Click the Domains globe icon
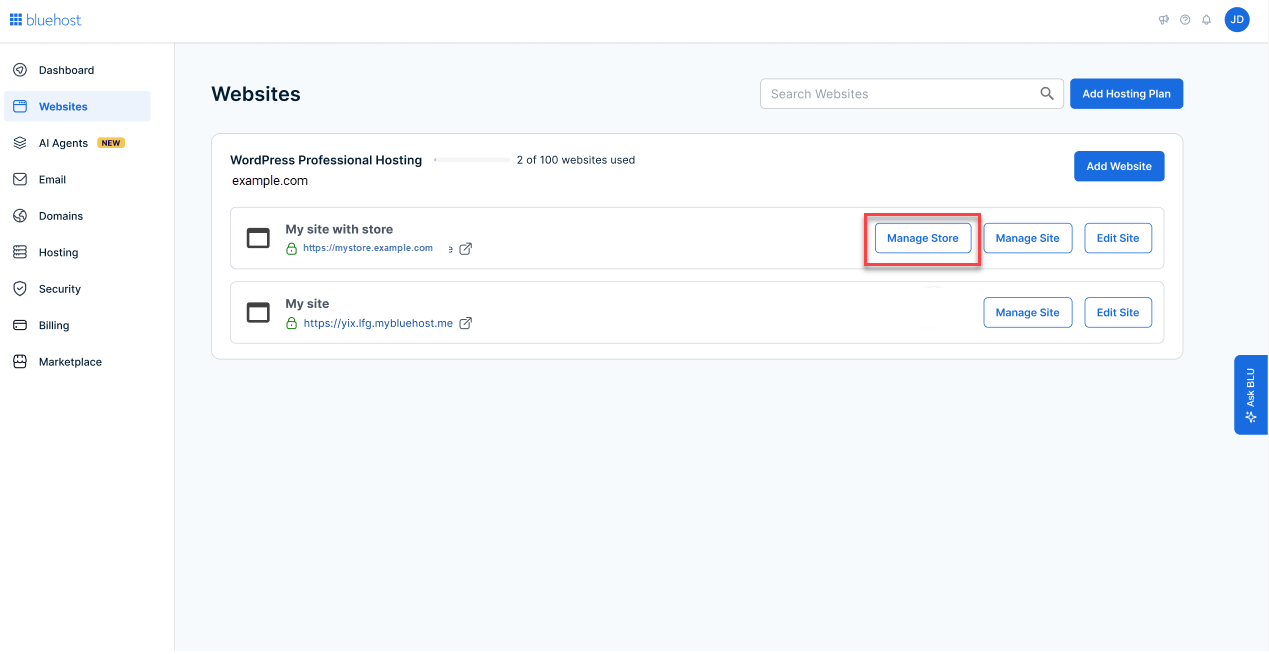1269x654 pixels. (20, 216)
